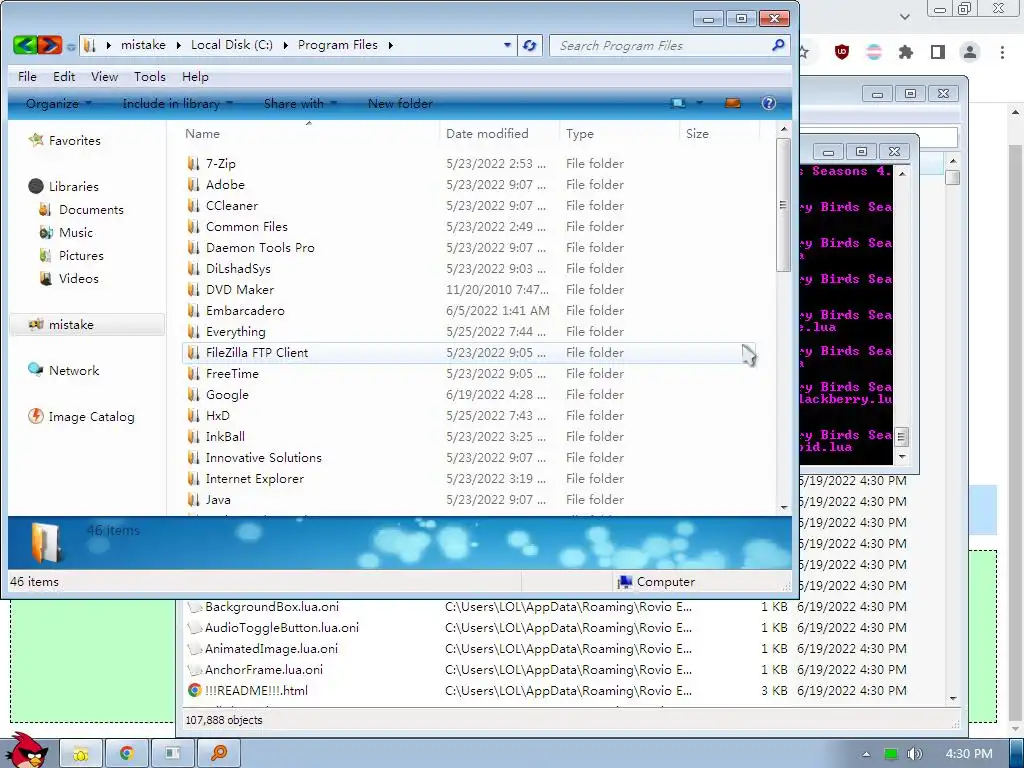This screenshot has height=768, width=1024.
Task: Go back with the green Back arrow
Action: [x=25, y=44]
